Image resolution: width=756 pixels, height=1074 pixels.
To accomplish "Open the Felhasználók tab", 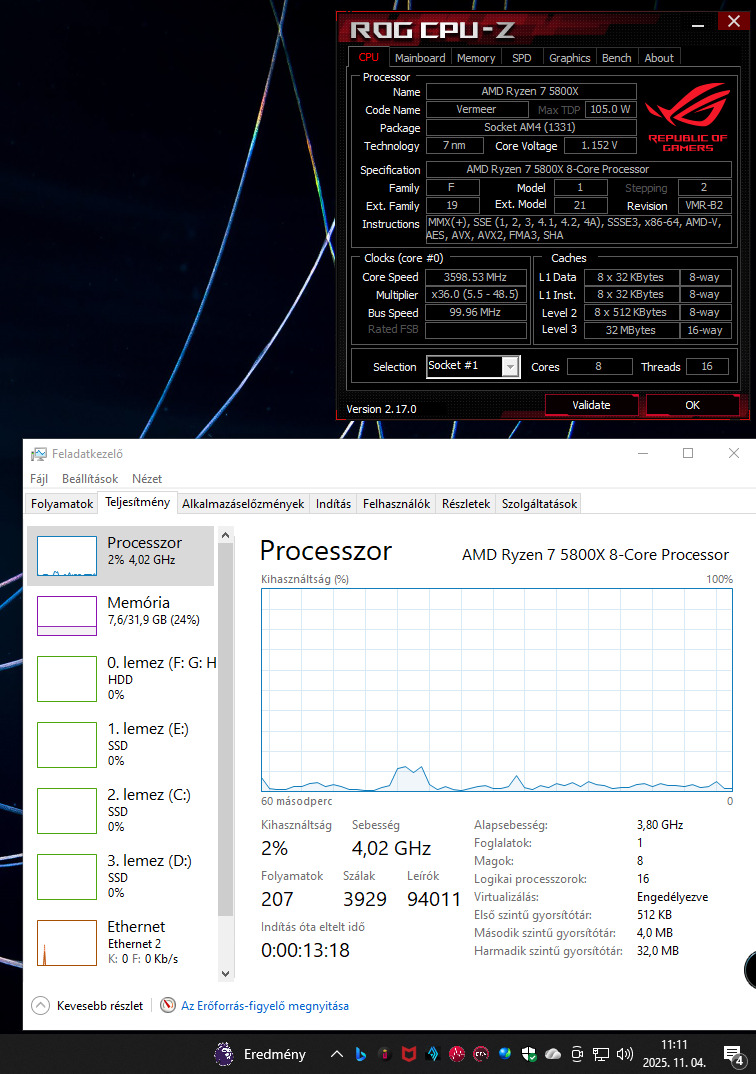I will click(x=396, y=503).
